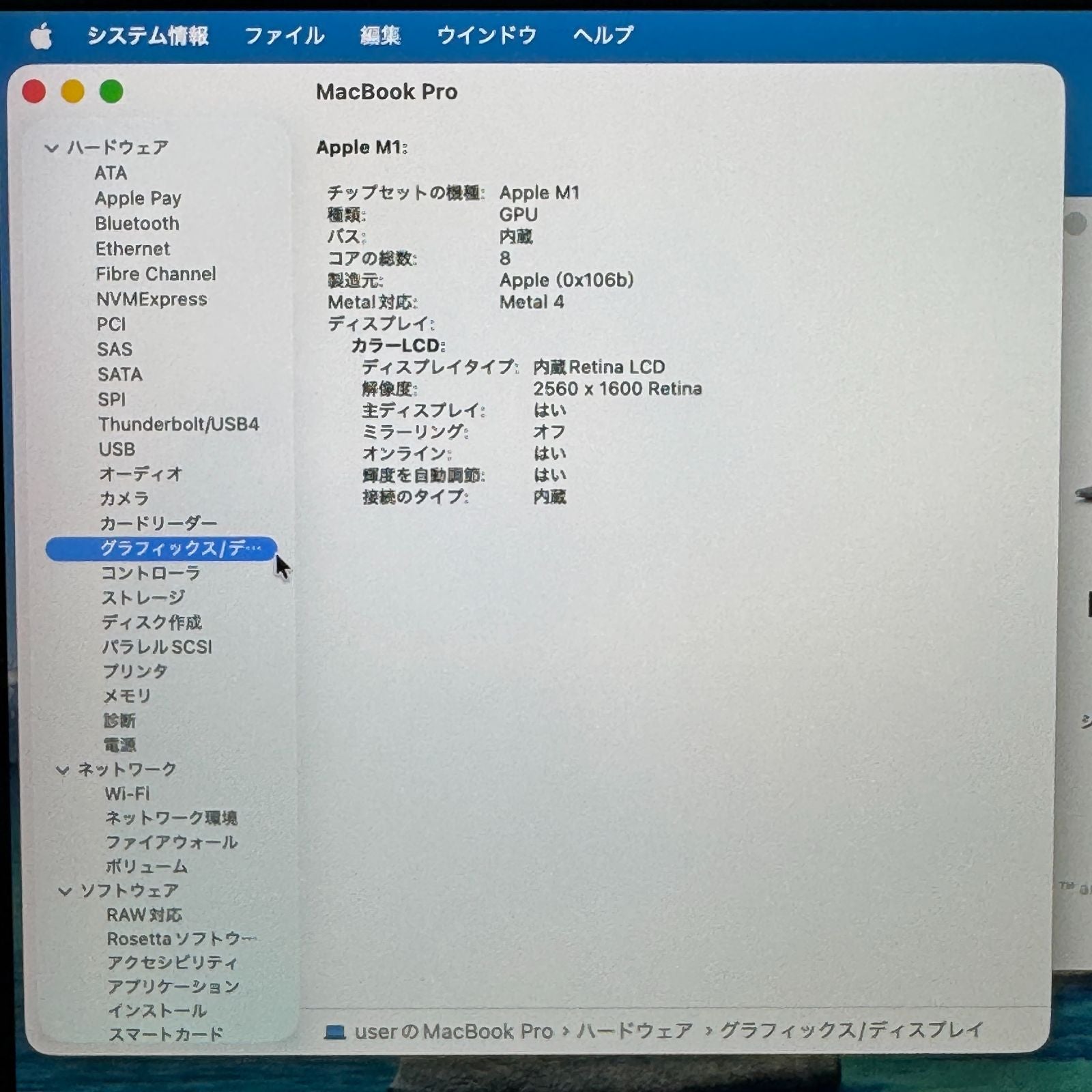Select スマートカード in the sidebar

166,1035
